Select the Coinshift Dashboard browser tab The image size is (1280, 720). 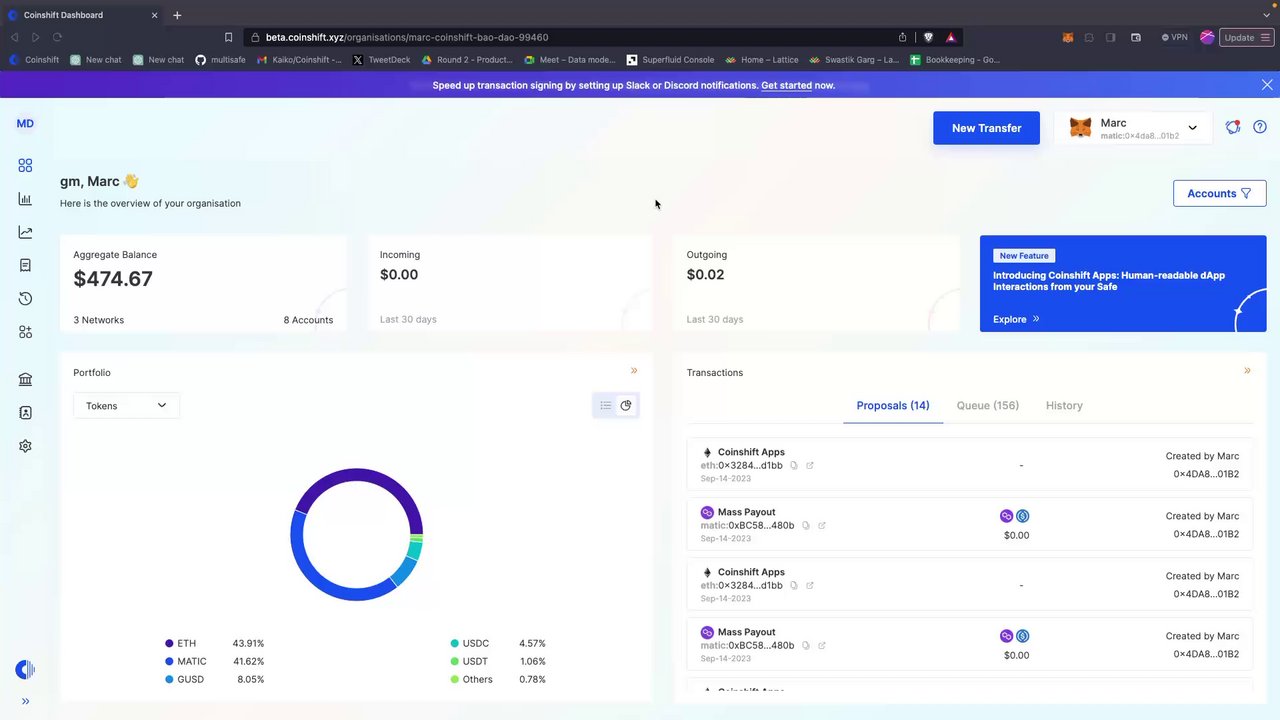(83, 15)
